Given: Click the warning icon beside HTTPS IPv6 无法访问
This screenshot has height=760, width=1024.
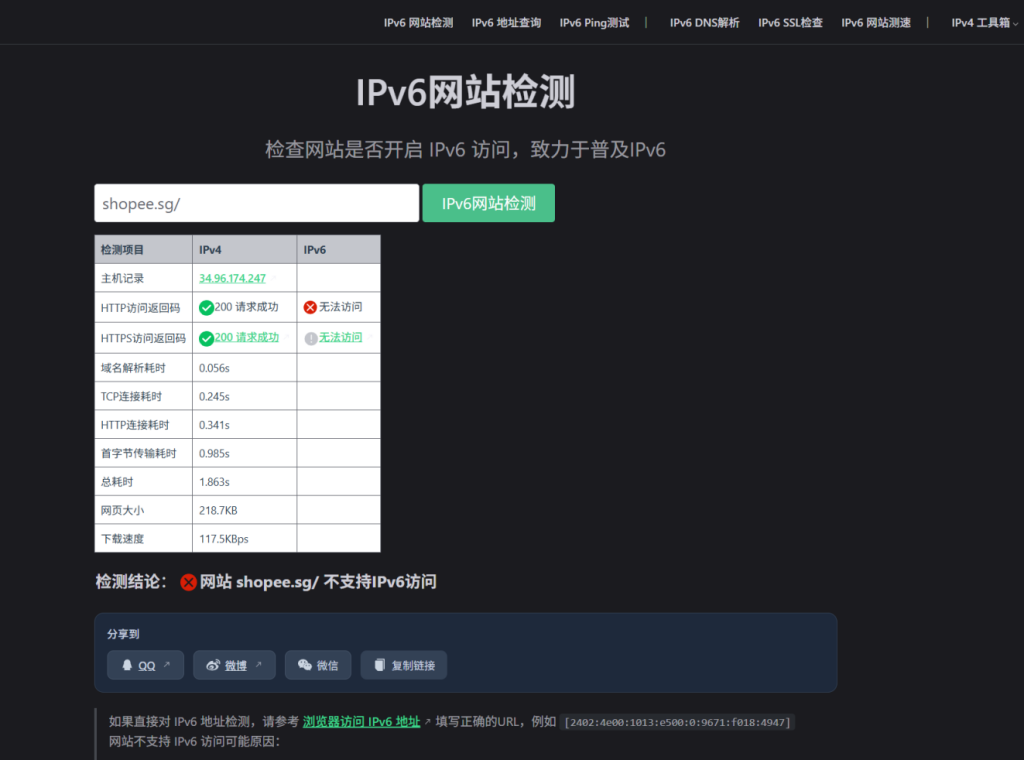Looking at the screenshot, I should coord(310,338).
